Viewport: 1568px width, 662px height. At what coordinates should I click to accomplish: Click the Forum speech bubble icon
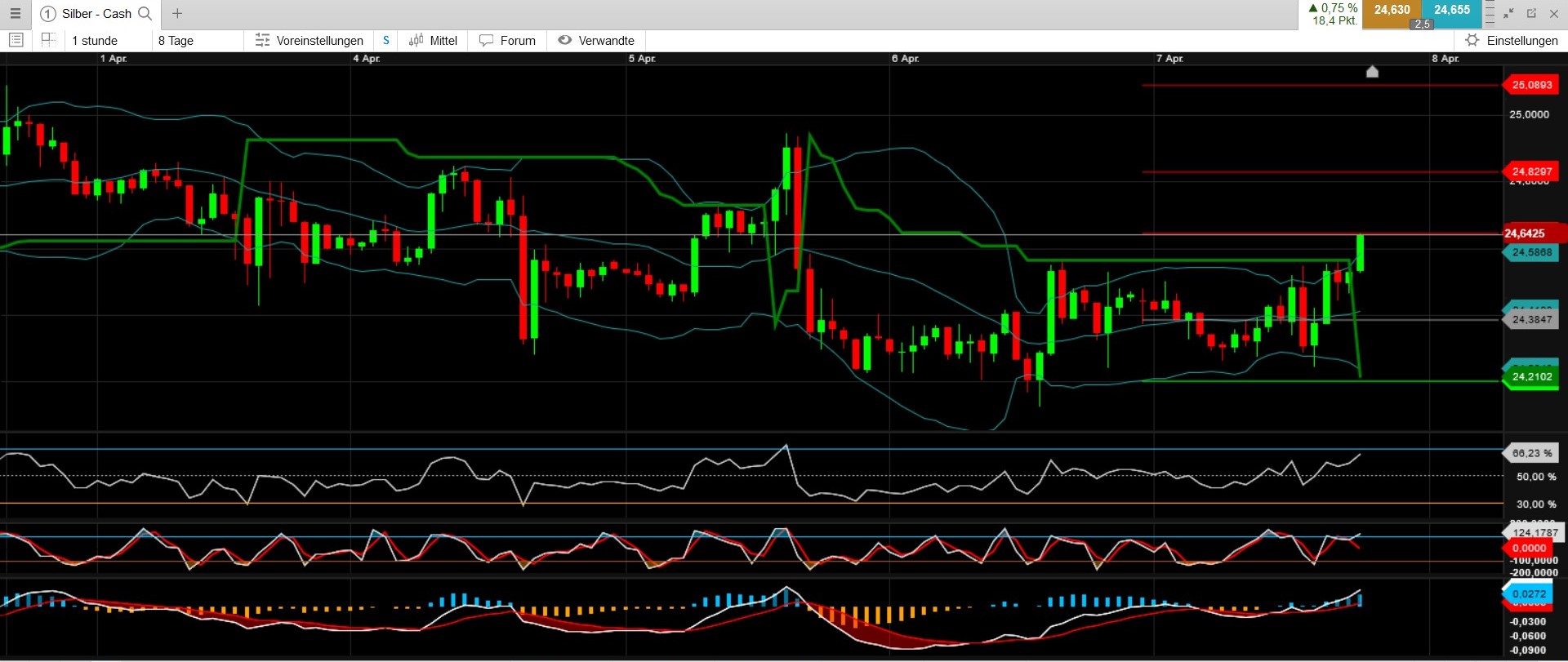click(486, 40)
